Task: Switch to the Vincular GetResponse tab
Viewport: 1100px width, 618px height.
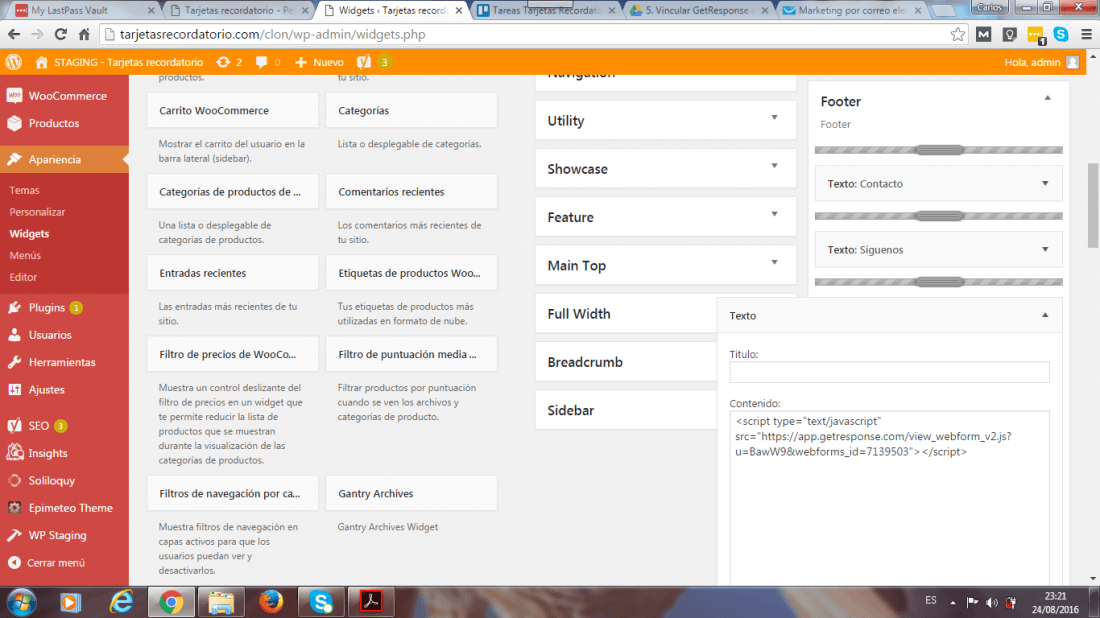Action: tap(699, 11)
